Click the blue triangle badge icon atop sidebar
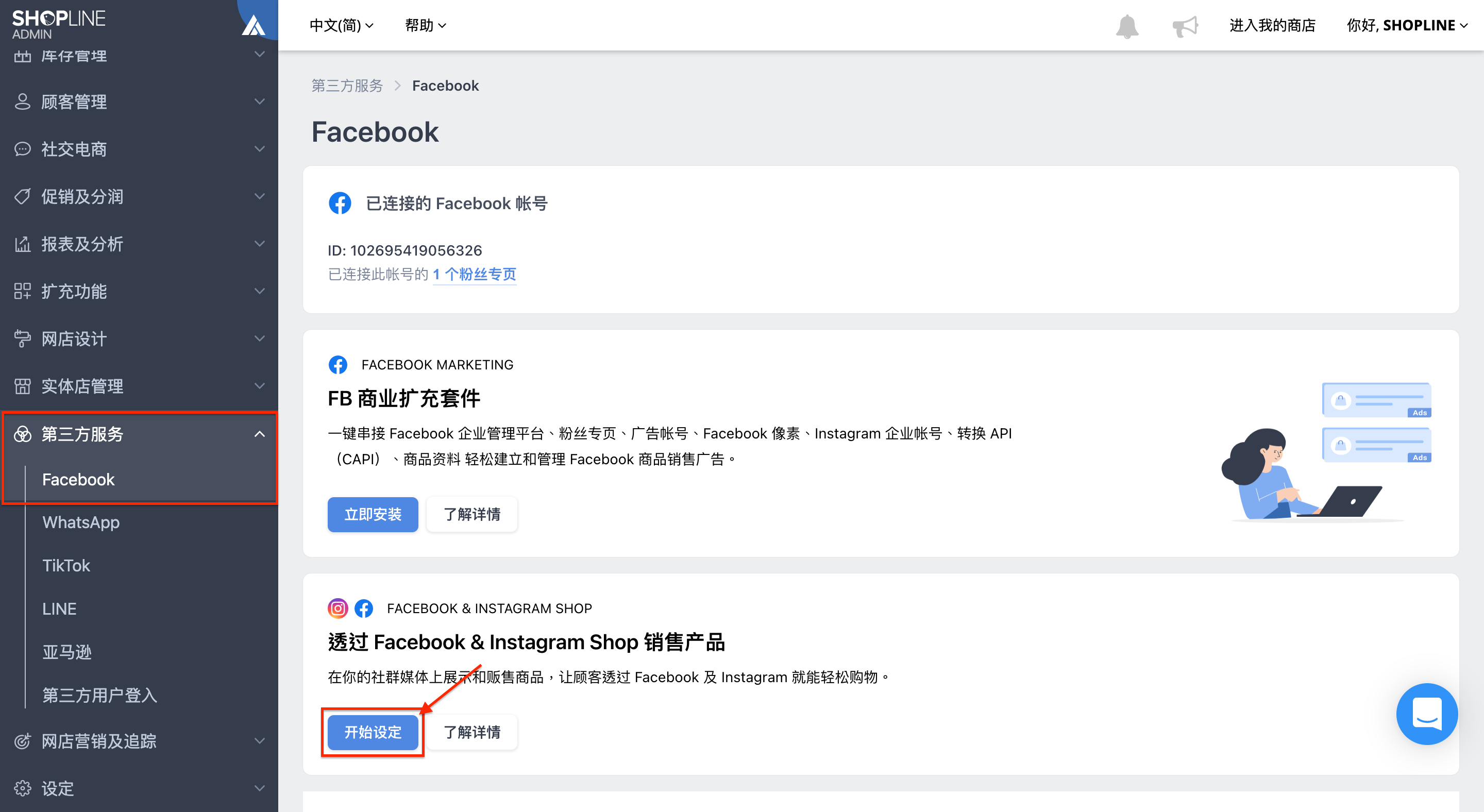The image size is (1484, 812). (254, 25)
